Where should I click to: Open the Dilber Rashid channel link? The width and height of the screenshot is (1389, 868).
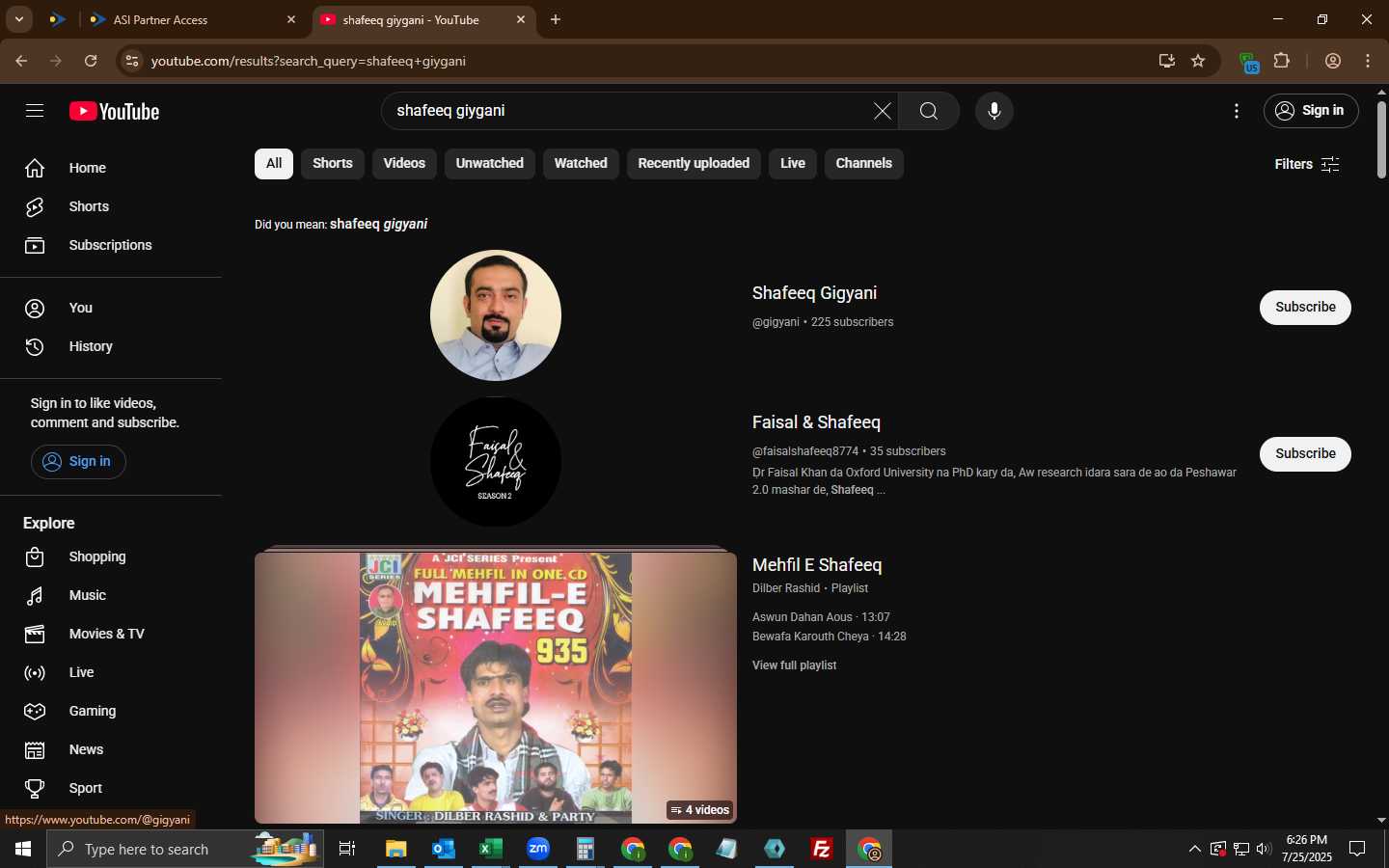(786, 588)
